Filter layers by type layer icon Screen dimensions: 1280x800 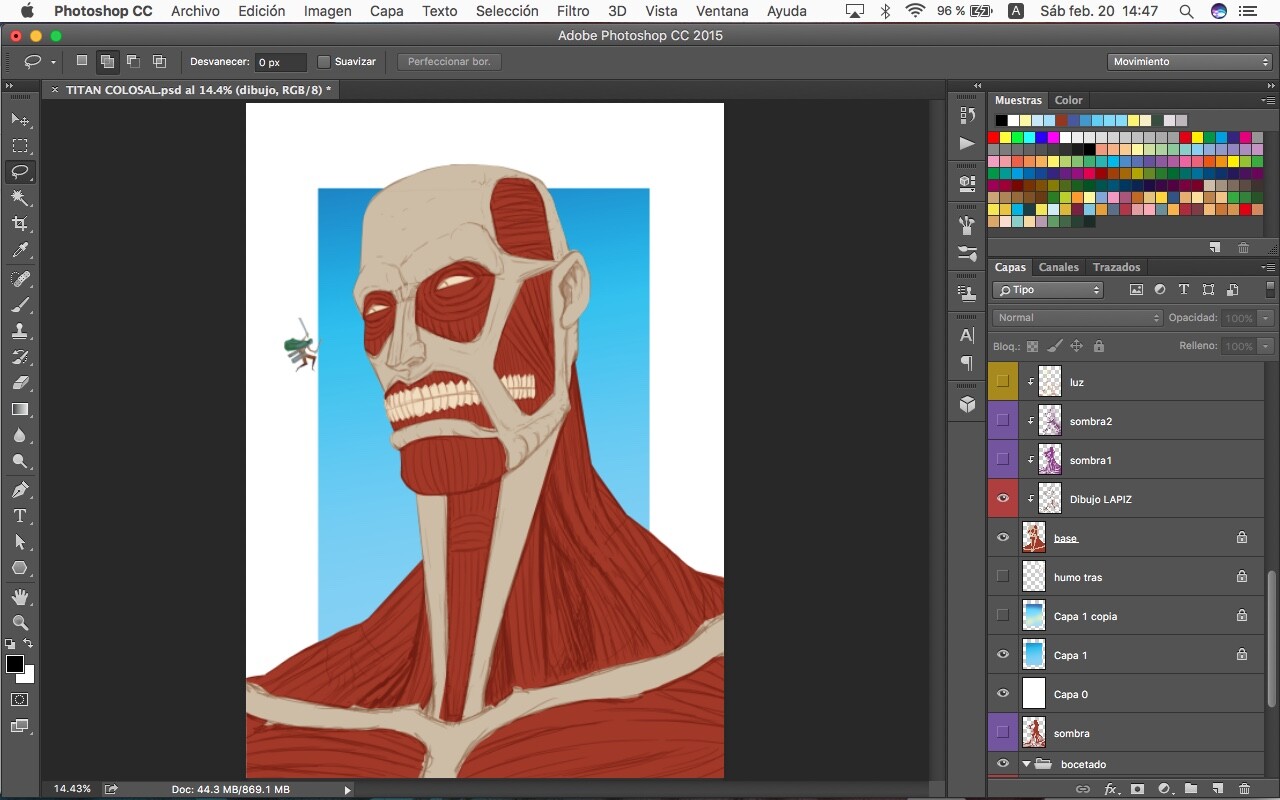click(x=1184, y=290)
